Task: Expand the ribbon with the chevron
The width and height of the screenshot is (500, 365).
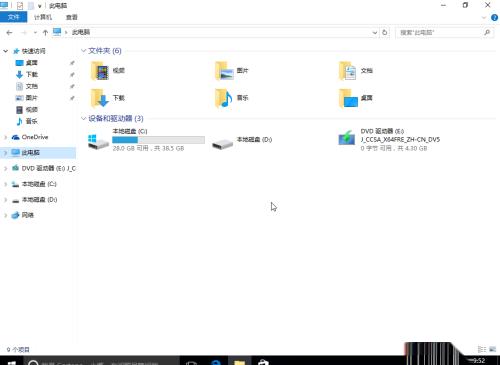Action: click(484, 18)
